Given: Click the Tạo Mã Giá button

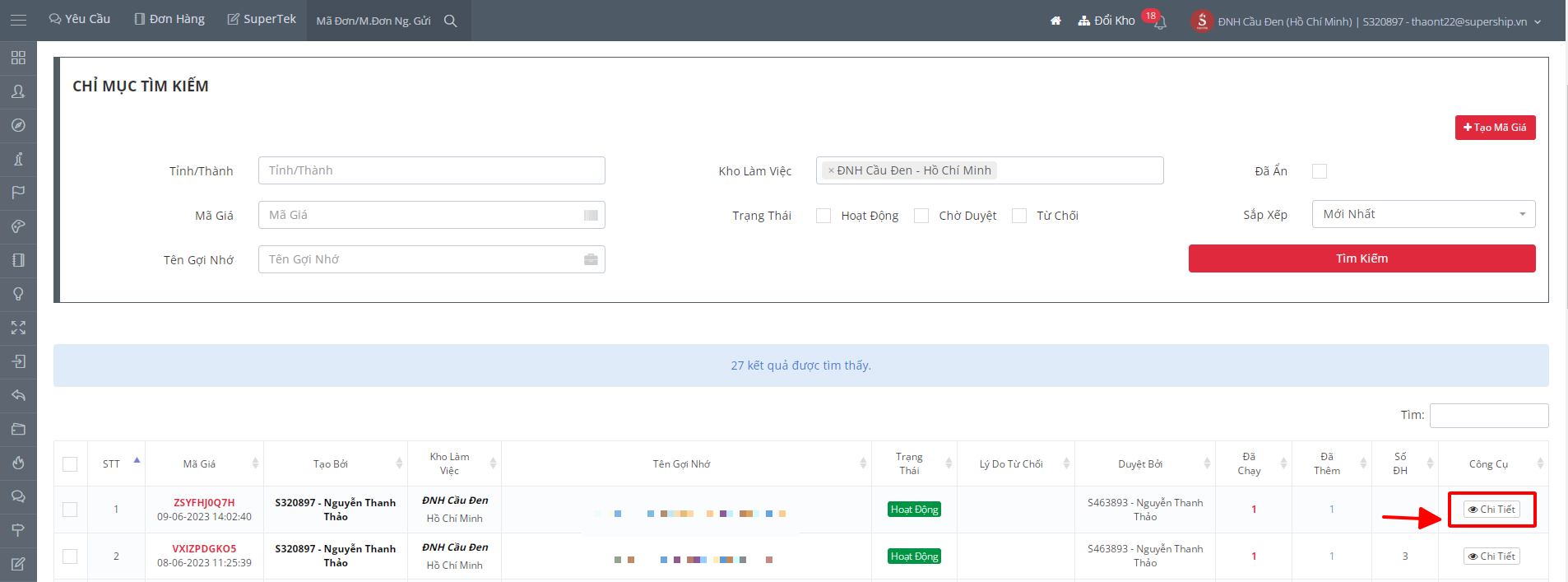Looking at the screenshot, I should pyautogui.click(x=1495, y=128).
